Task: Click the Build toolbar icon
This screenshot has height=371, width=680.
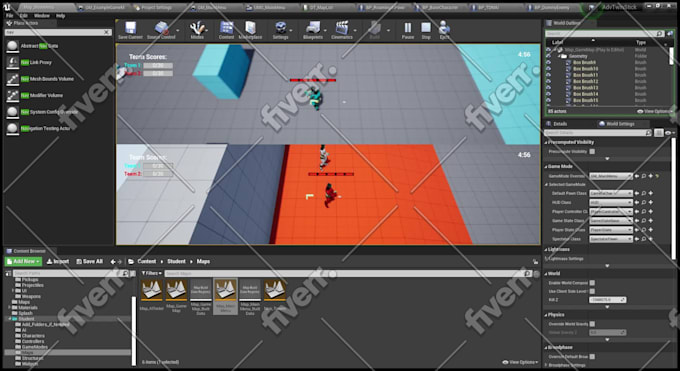Action: (x=375, y=30)
